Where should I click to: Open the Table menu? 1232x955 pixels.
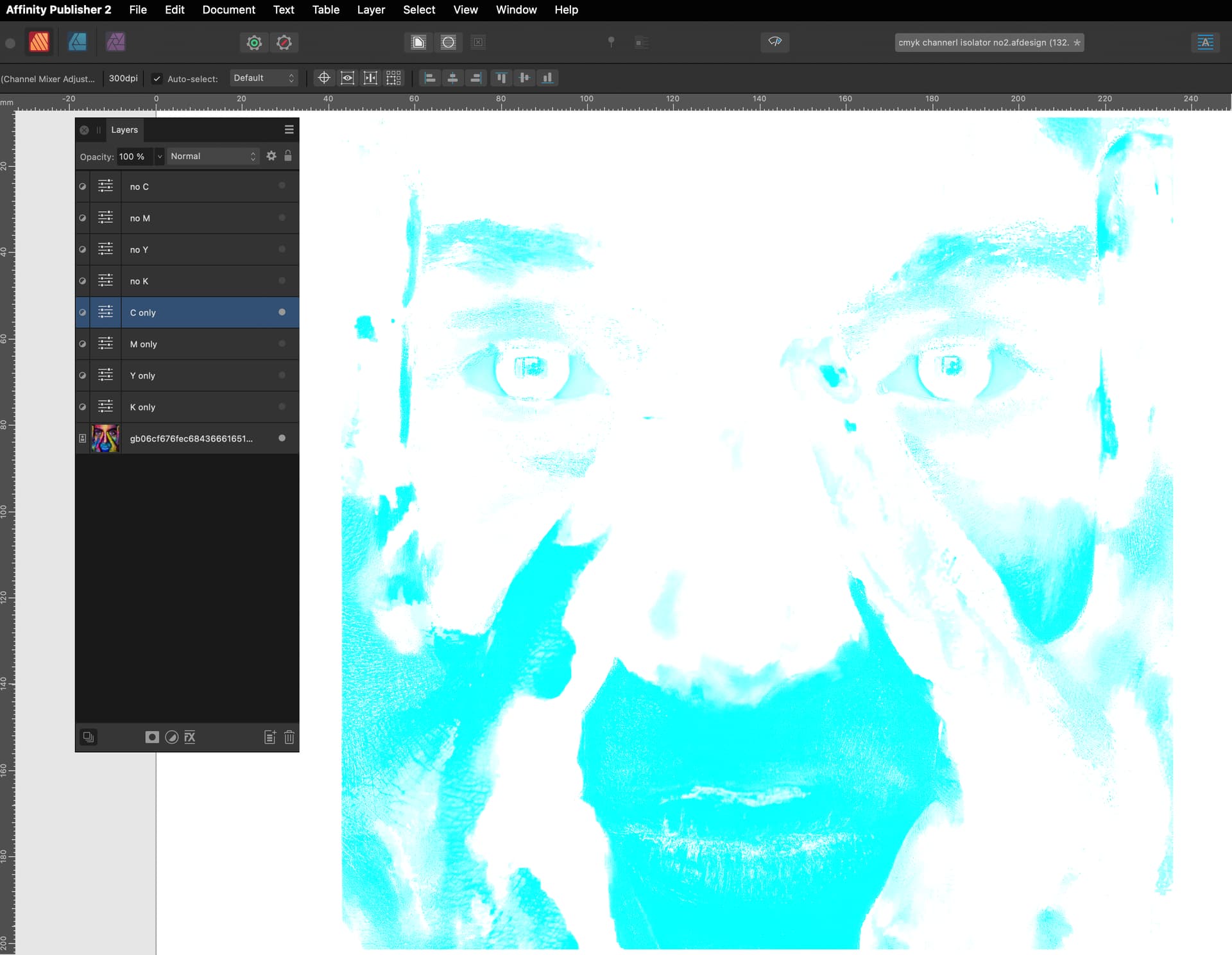(x=326, y=10)
